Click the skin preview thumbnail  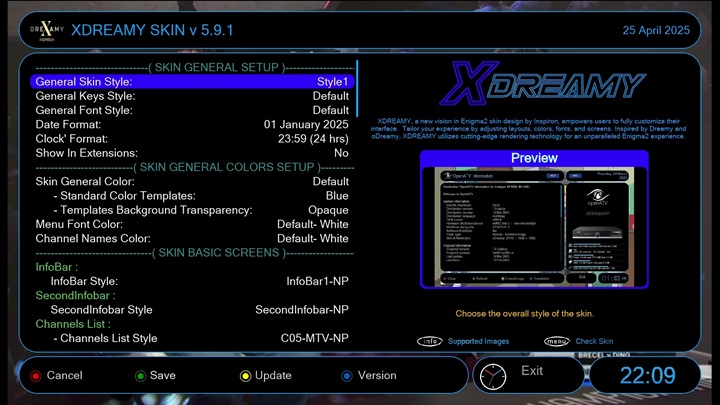(x=534, y=227)
